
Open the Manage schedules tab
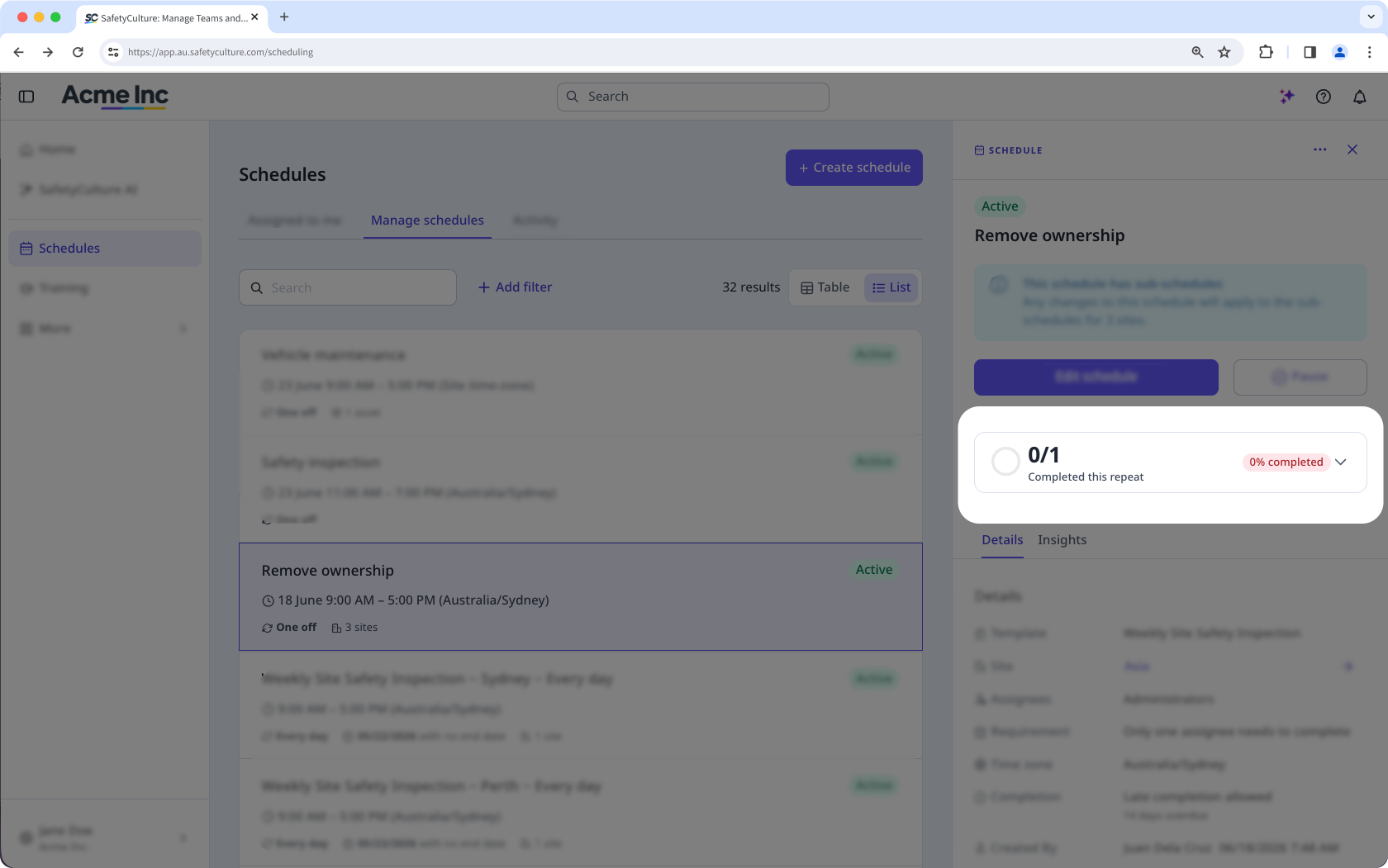coord(427,221)
